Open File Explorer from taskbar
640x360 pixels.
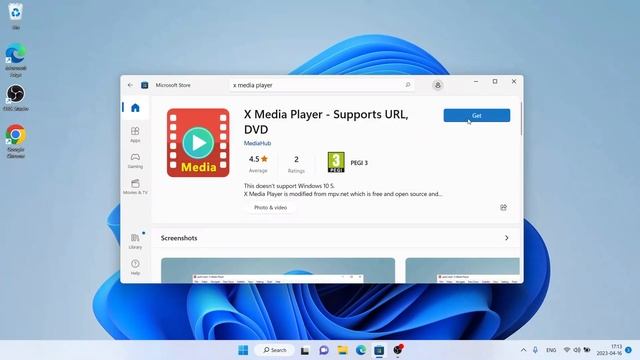click(x=342, y=350)
